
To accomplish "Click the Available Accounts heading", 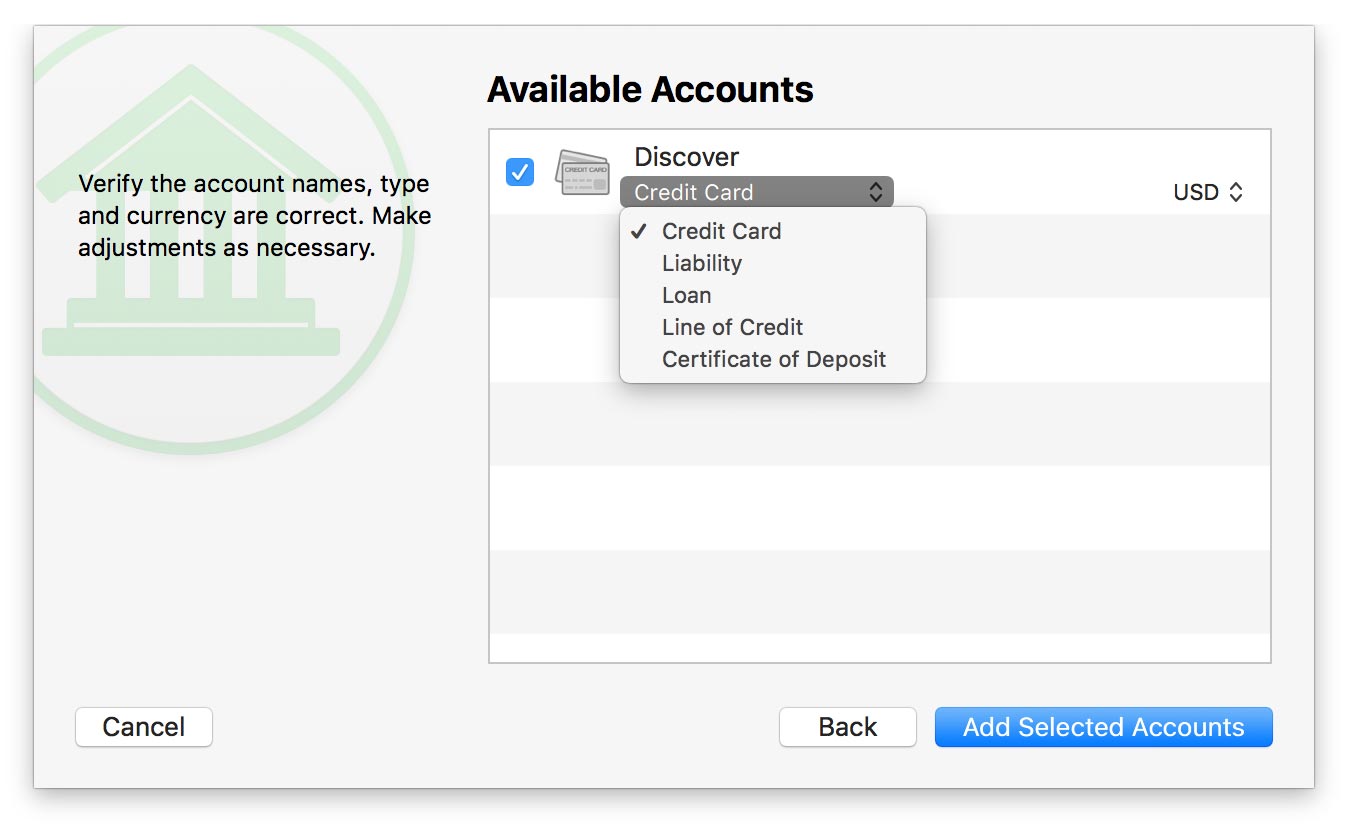I will (650, 90).
